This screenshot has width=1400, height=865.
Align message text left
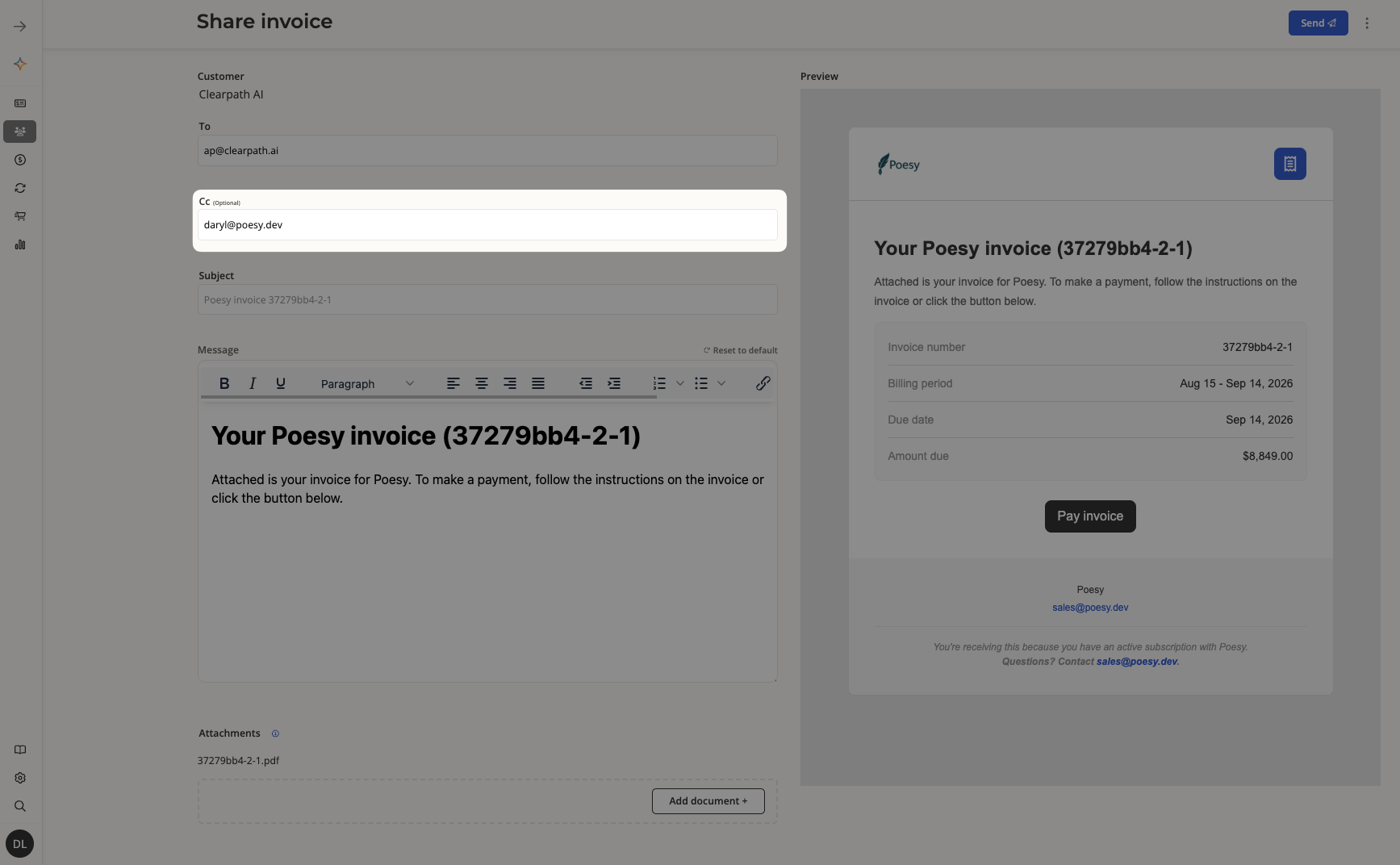[453, 383]
